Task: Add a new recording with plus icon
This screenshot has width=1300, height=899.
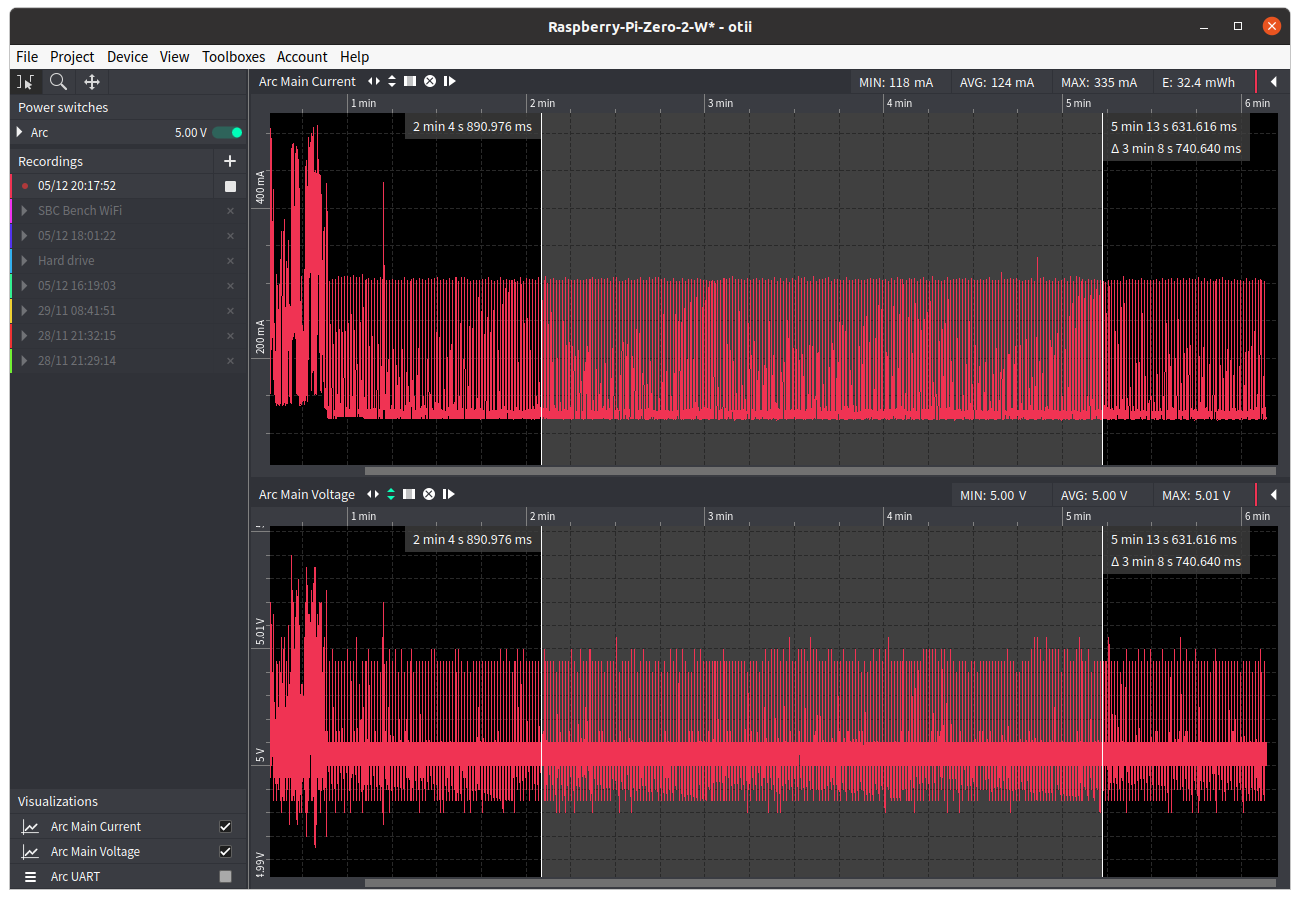Action: (x=230, y=161)
